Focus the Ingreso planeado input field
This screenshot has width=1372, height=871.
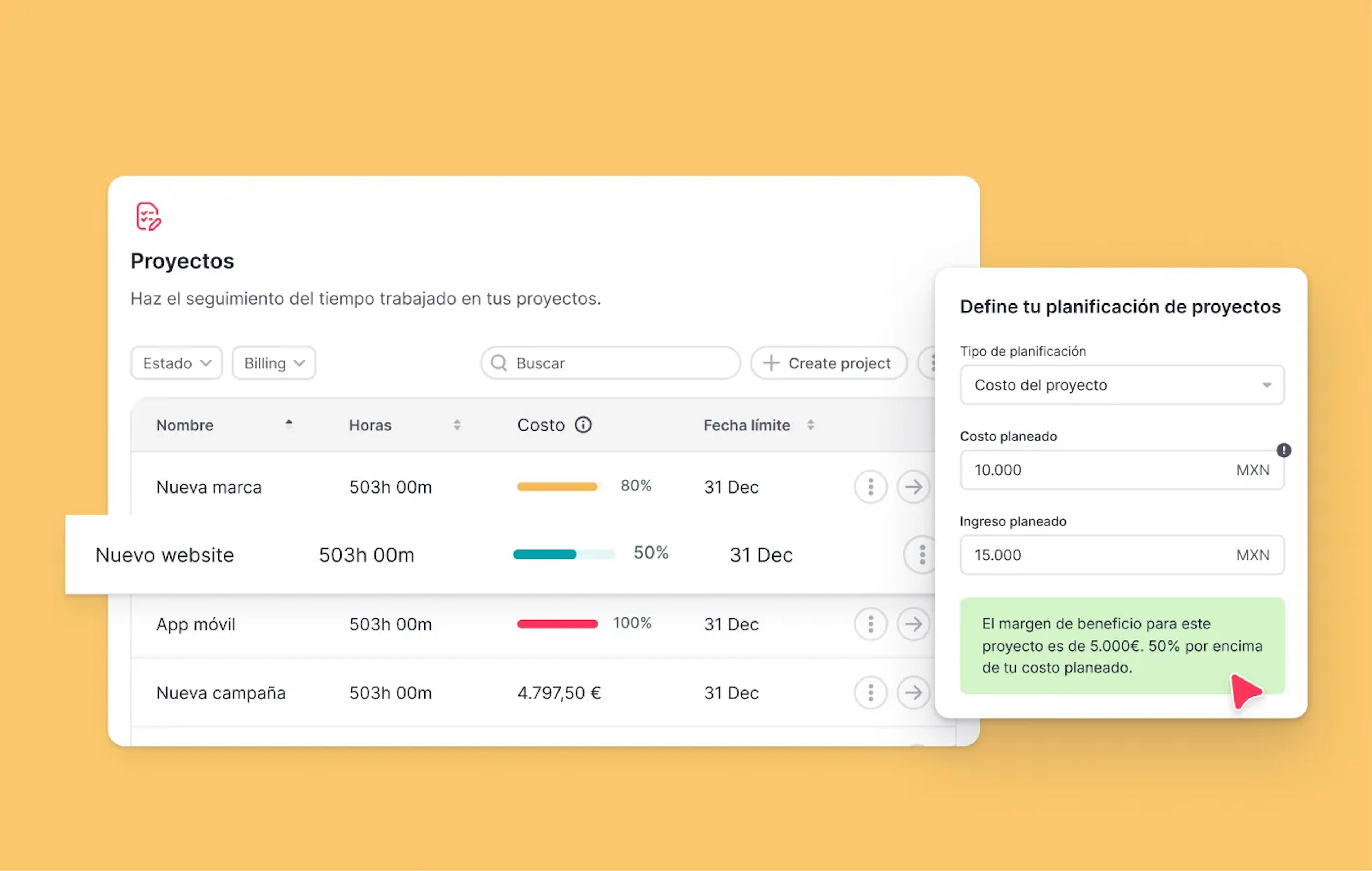point(1122,555)
